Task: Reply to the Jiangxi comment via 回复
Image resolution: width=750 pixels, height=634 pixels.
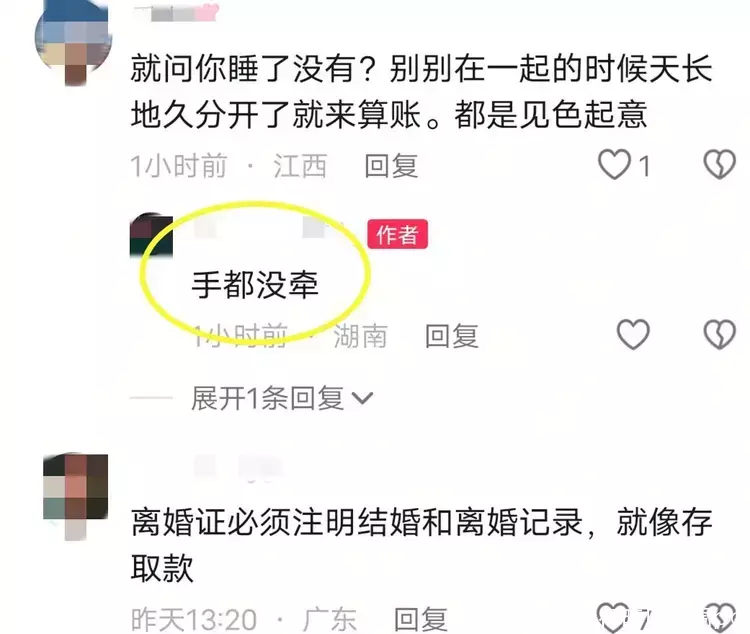Action: click(x=391, y=166)
